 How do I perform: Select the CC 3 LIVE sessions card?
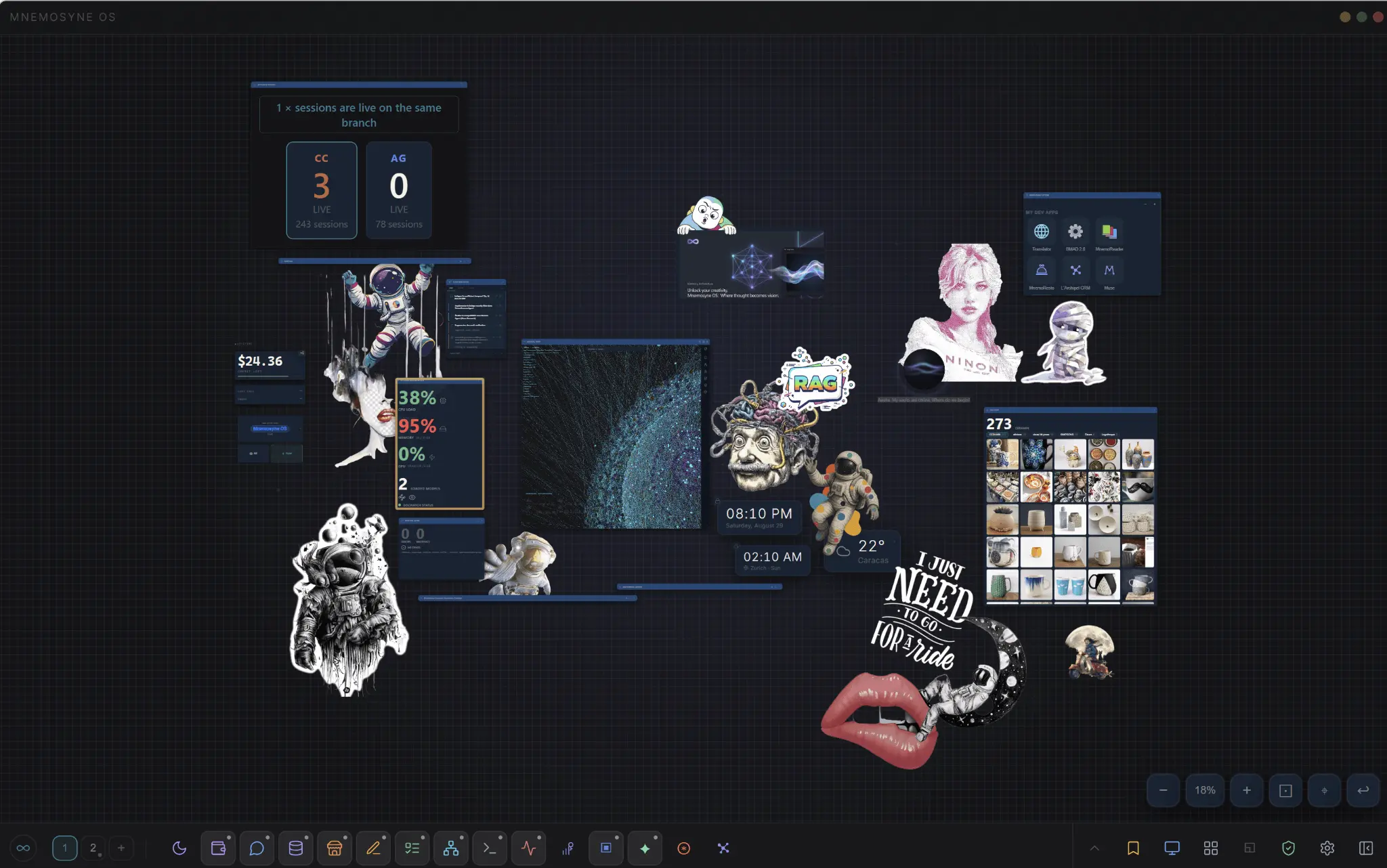[322, 190]
